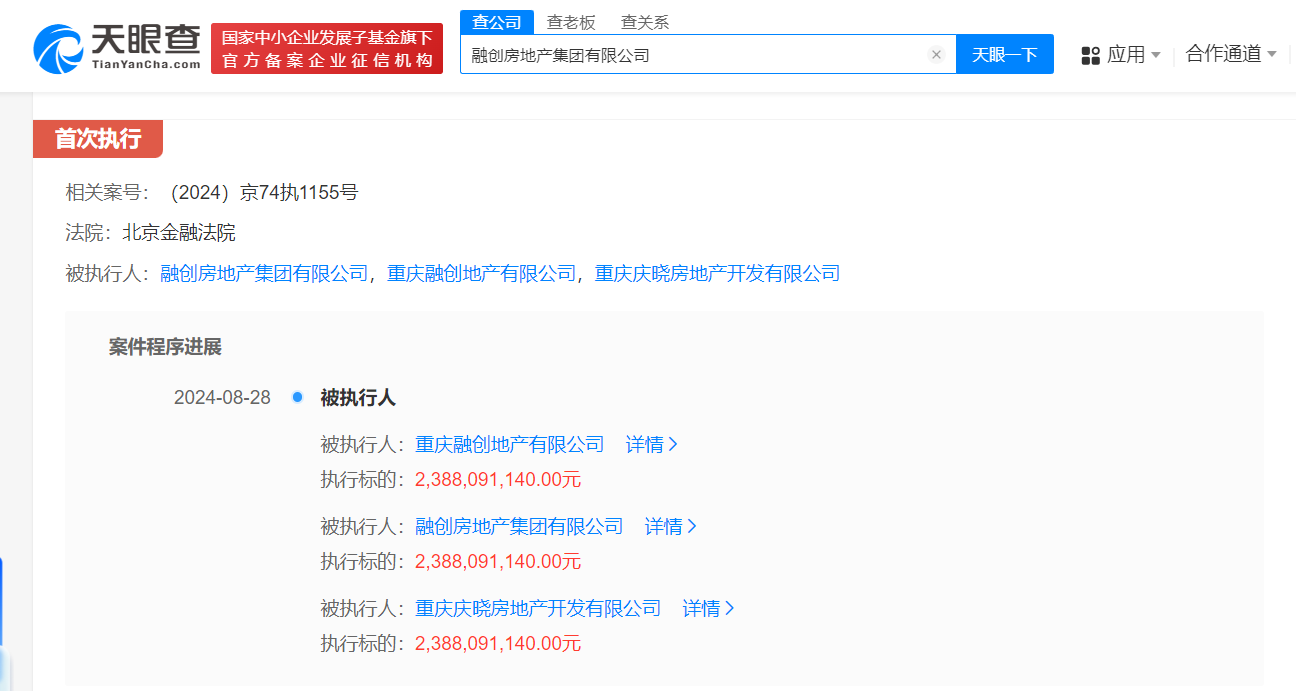Select the 2024-08-28 date entry

pyautogui.click(x=222, y=397)
